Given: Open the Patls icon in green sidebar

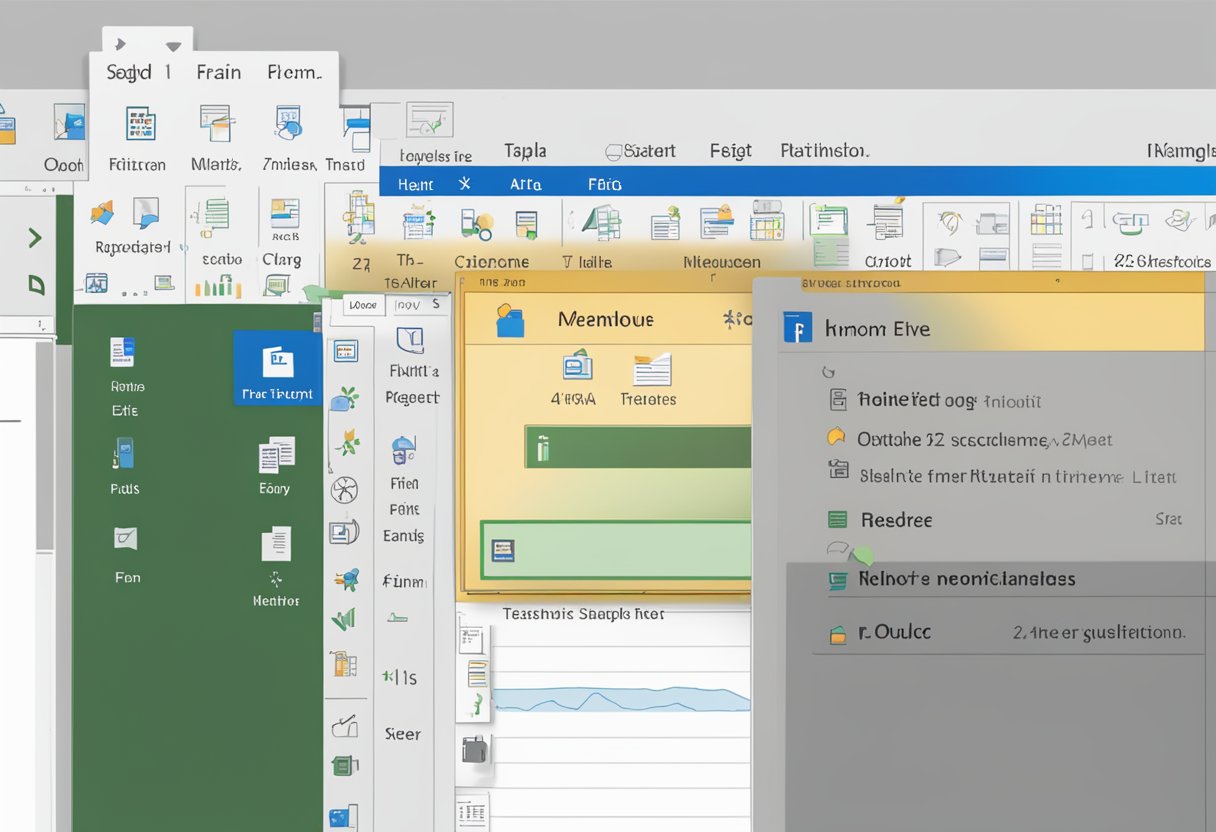Looking at the screenshot, I should click(x=125, y=455).
